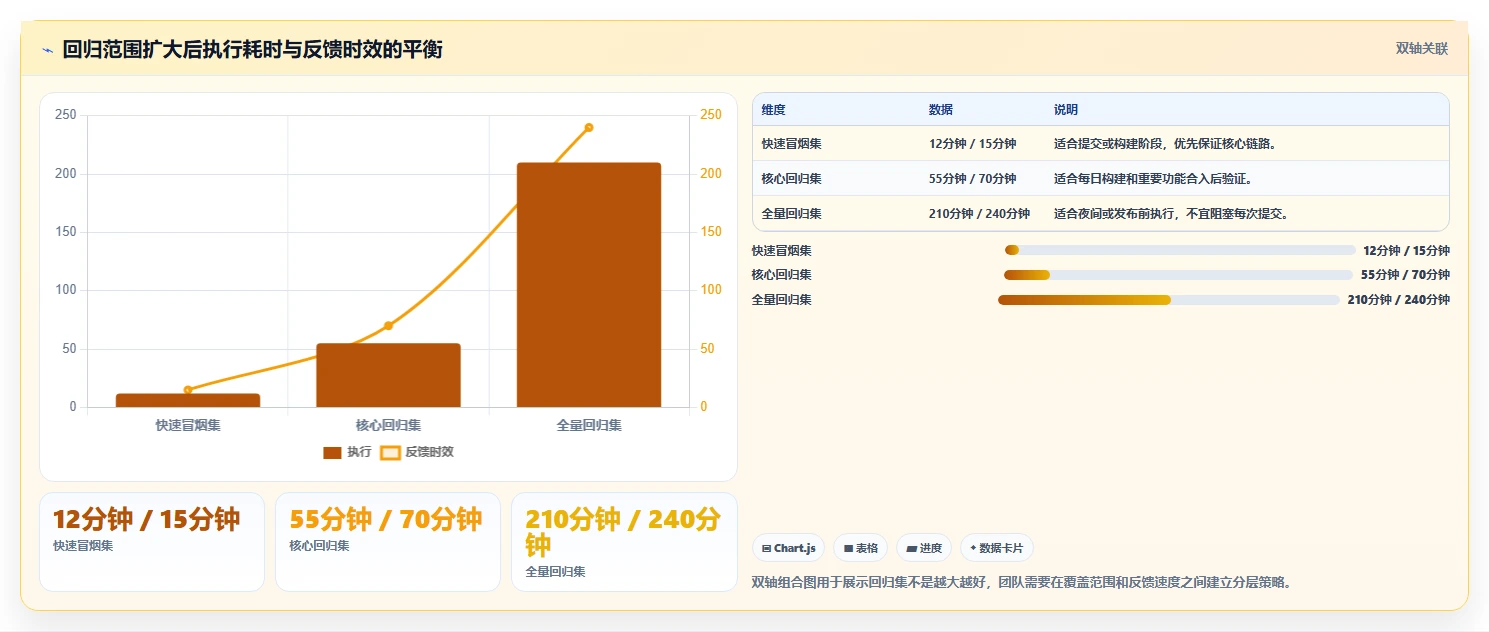
Task: Click x-axis label 核心回归集
Action: [x=388, y=426]
